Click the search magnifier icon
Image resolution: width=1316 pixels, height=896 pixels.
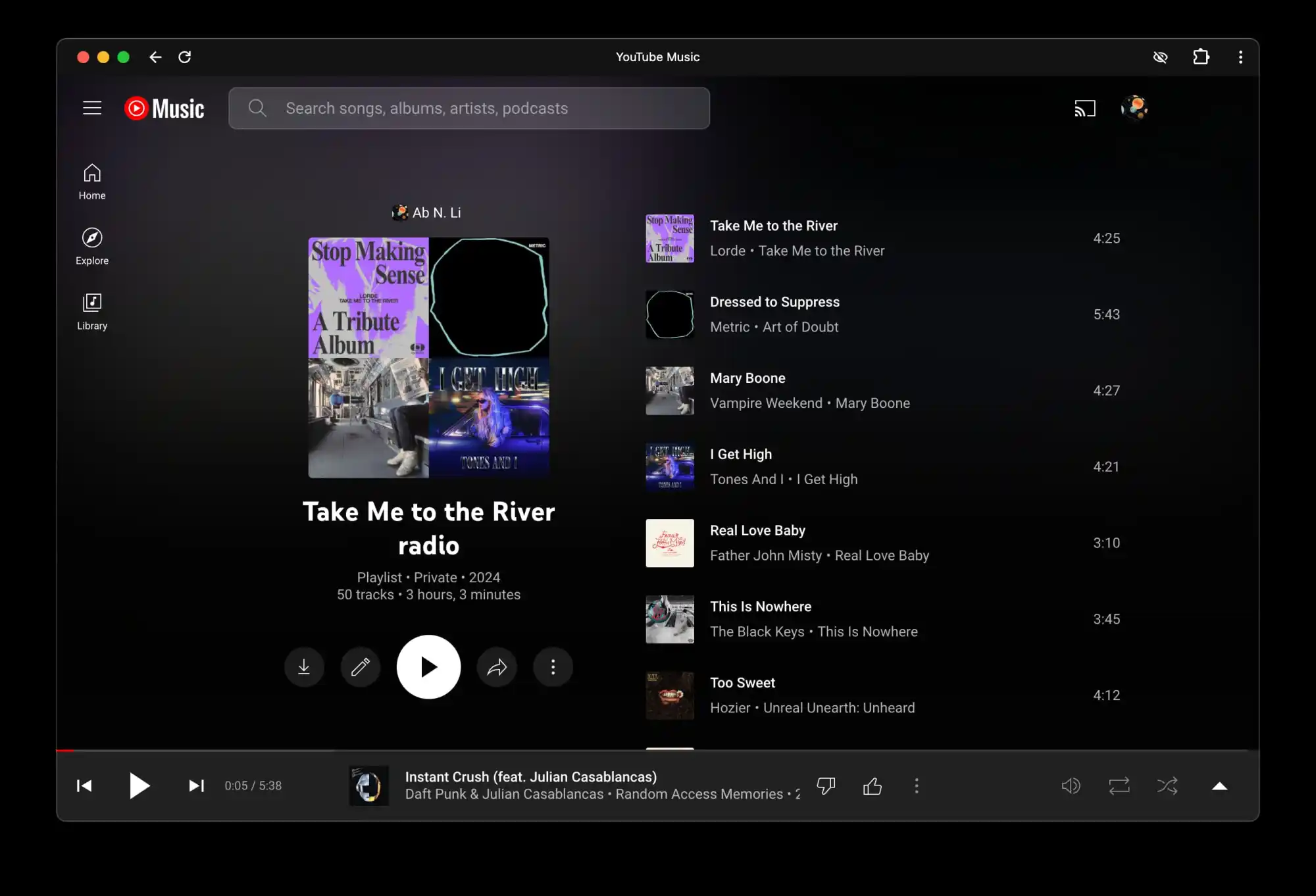(257, 109)
